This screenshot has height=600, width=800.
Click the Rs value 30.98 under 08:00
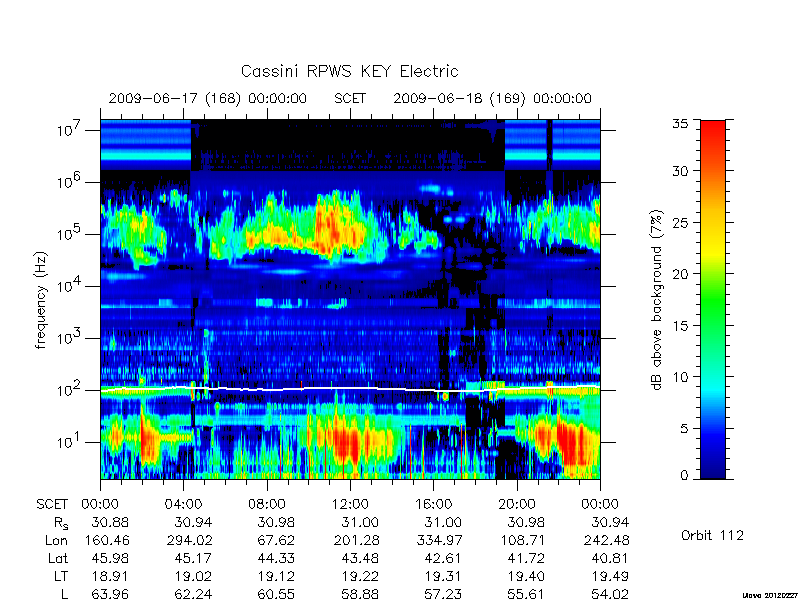pyautogui.click(x=276, y=522)
